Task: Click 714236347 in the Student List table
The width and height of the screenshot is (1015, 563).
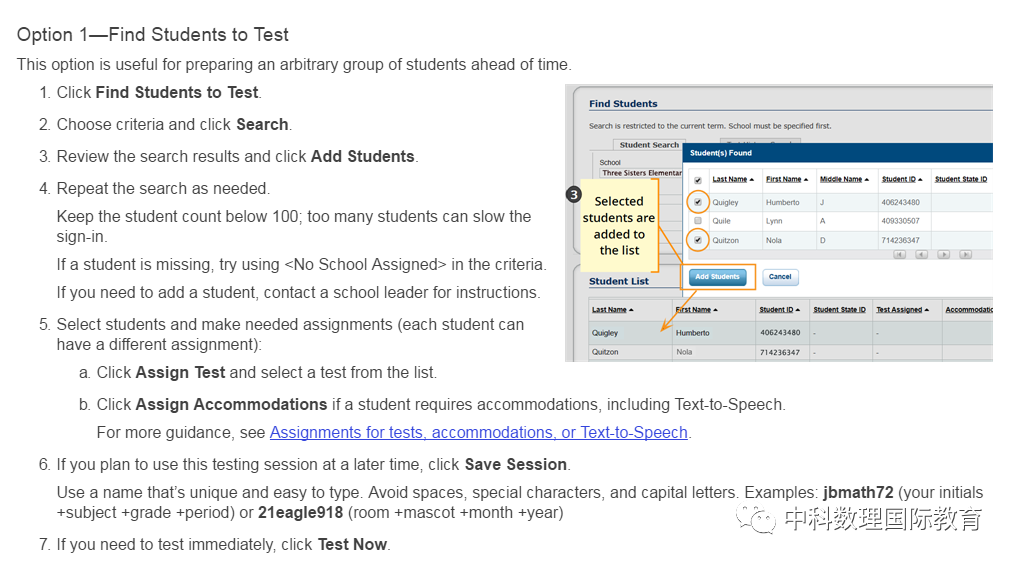Action: click(x=780, y=353)
